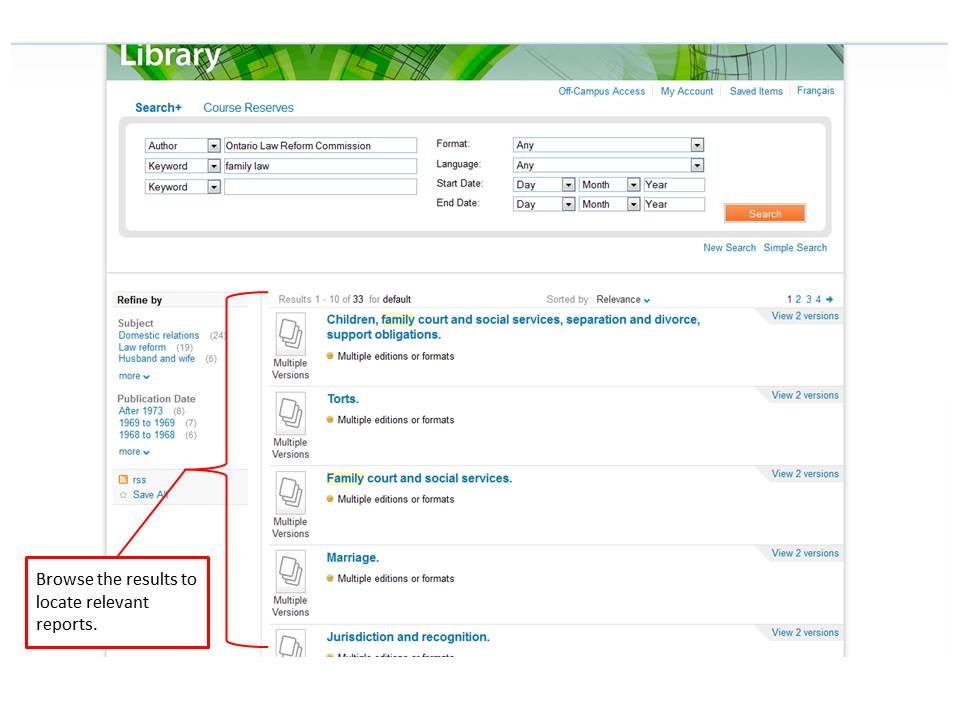Filter publication date 1968 to 1968
Screen dimensions: 960x720
(x=147, y=435)
